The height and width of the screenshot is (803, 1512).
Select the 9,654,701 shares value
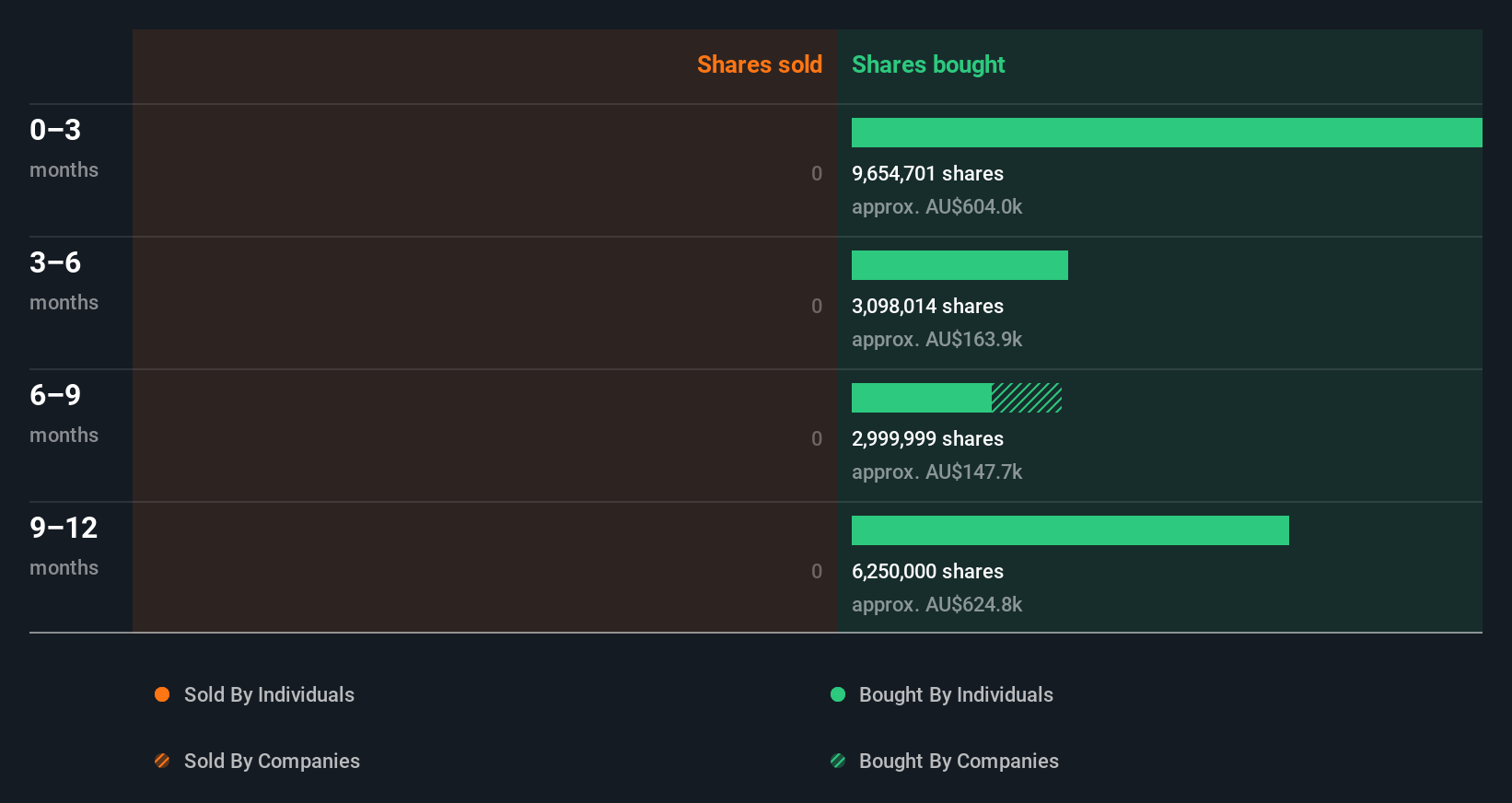[927, 173]
